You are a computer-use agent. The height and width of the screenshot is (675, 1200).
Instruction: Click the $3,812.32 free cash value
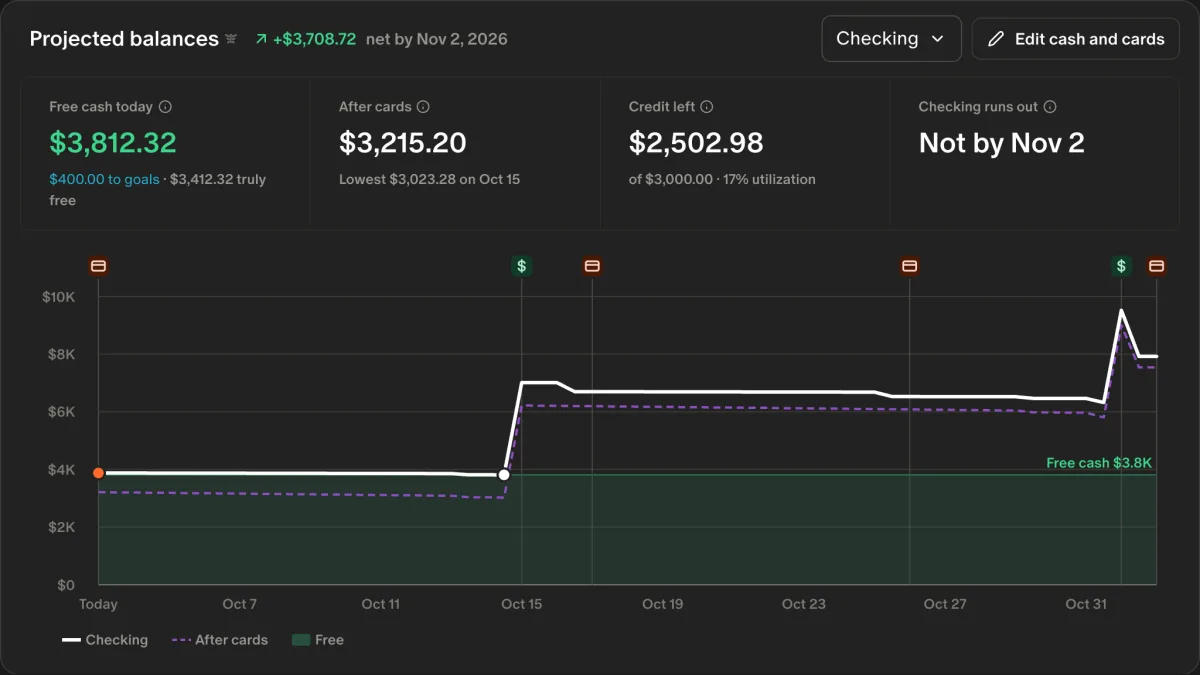[113, 143]
